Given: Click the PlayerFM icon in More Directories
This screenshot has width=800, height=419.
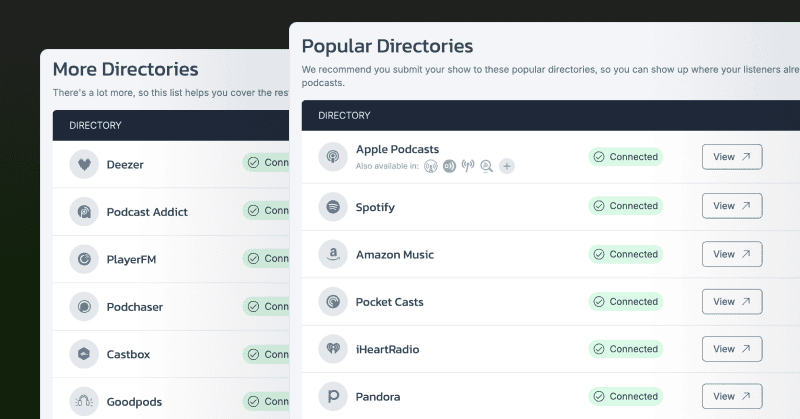Looking at the screenshot, I should click(x=84, y=259).
